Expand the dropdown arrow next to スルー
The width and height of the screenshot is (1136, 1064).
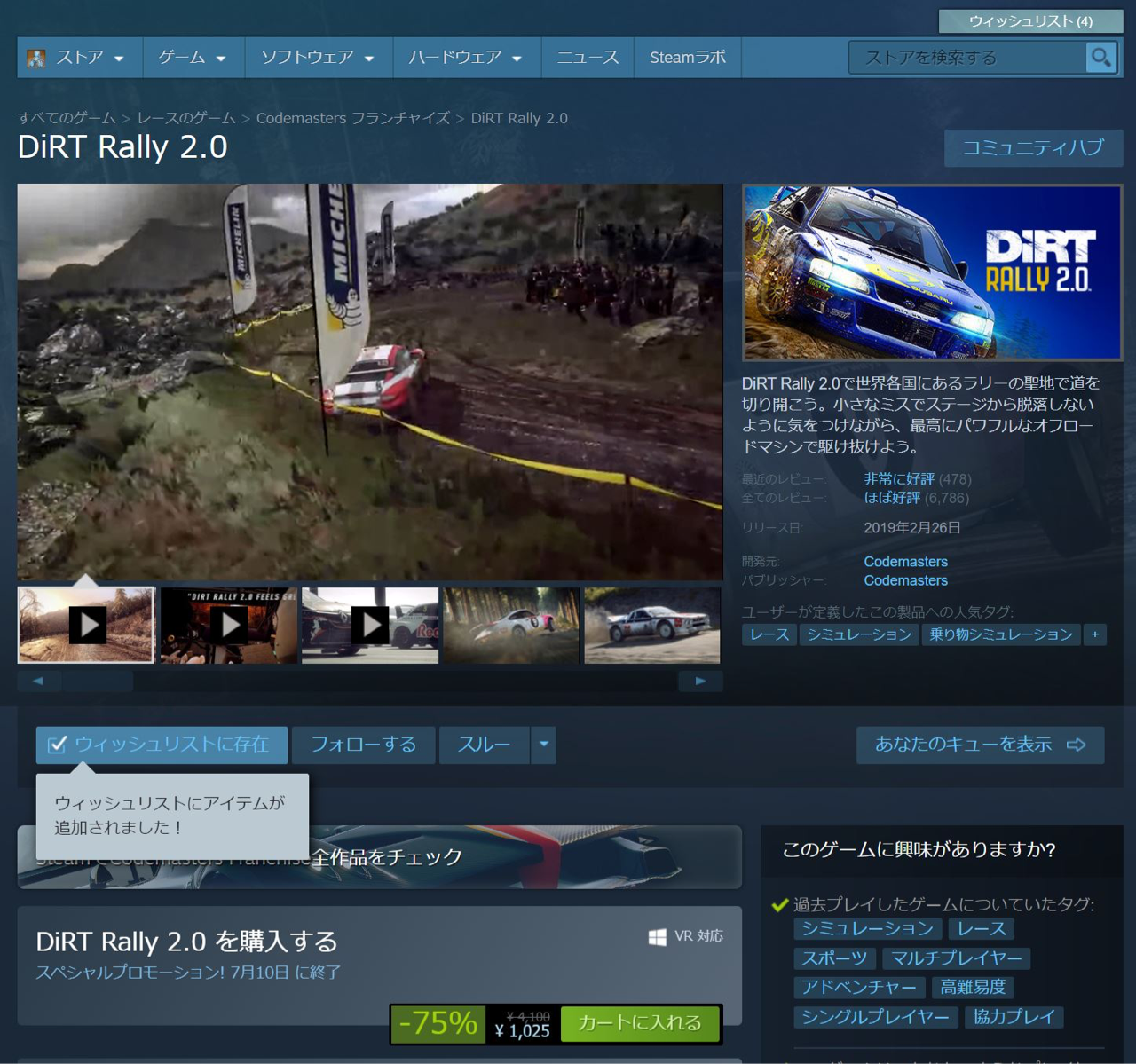[x=543, y=745]
